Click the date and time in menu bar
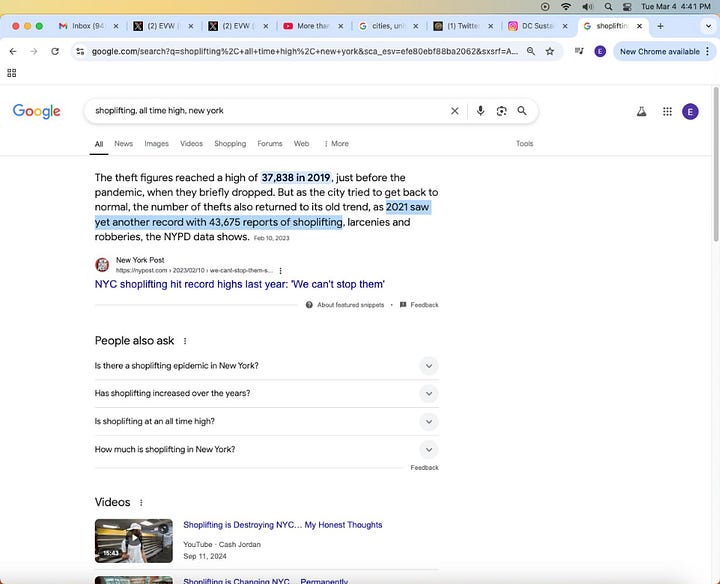The image size is (720, 584). click(675, 6)
